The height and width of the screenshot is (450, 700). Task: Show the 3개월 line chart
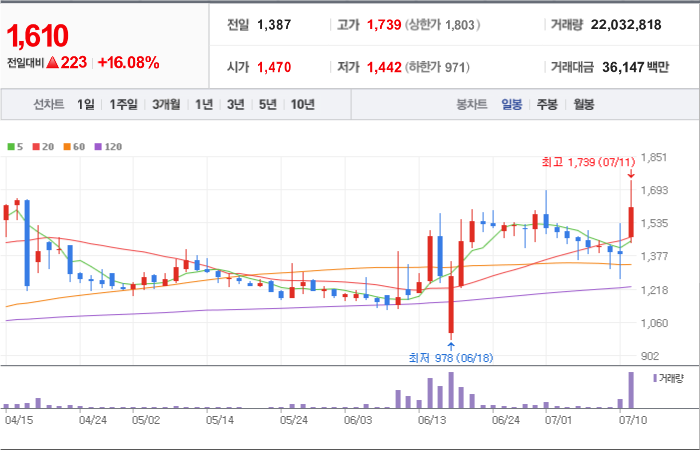point(166,104)
